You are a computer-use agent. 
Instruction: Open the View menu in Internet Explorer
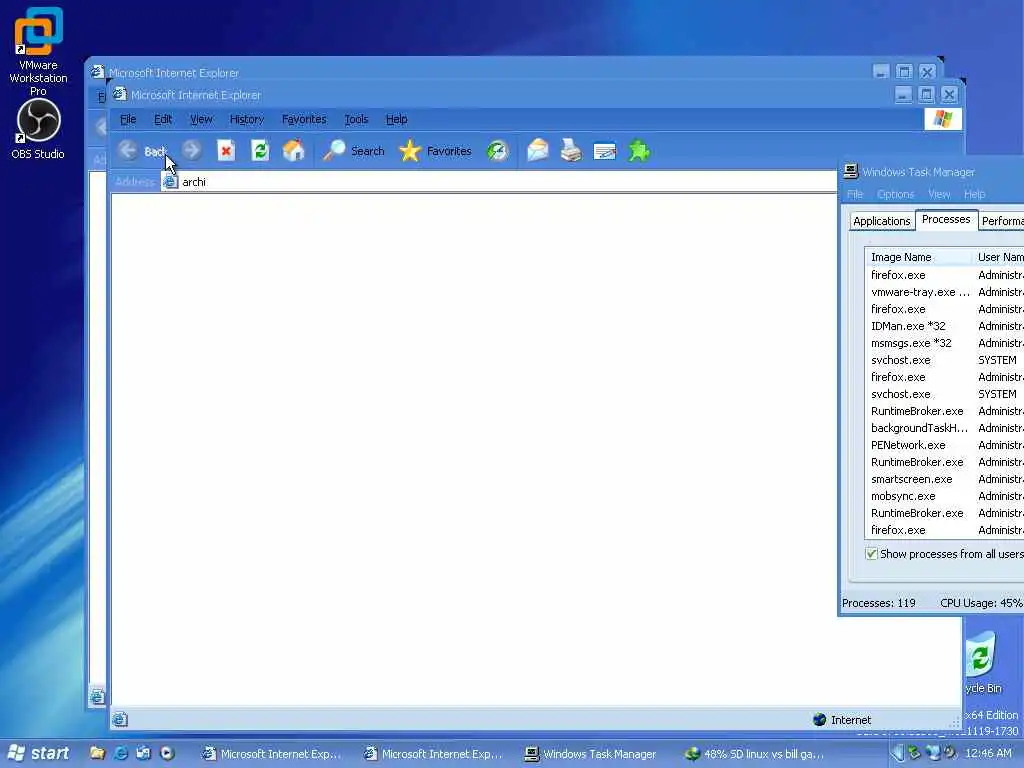[x=201, y=119]
